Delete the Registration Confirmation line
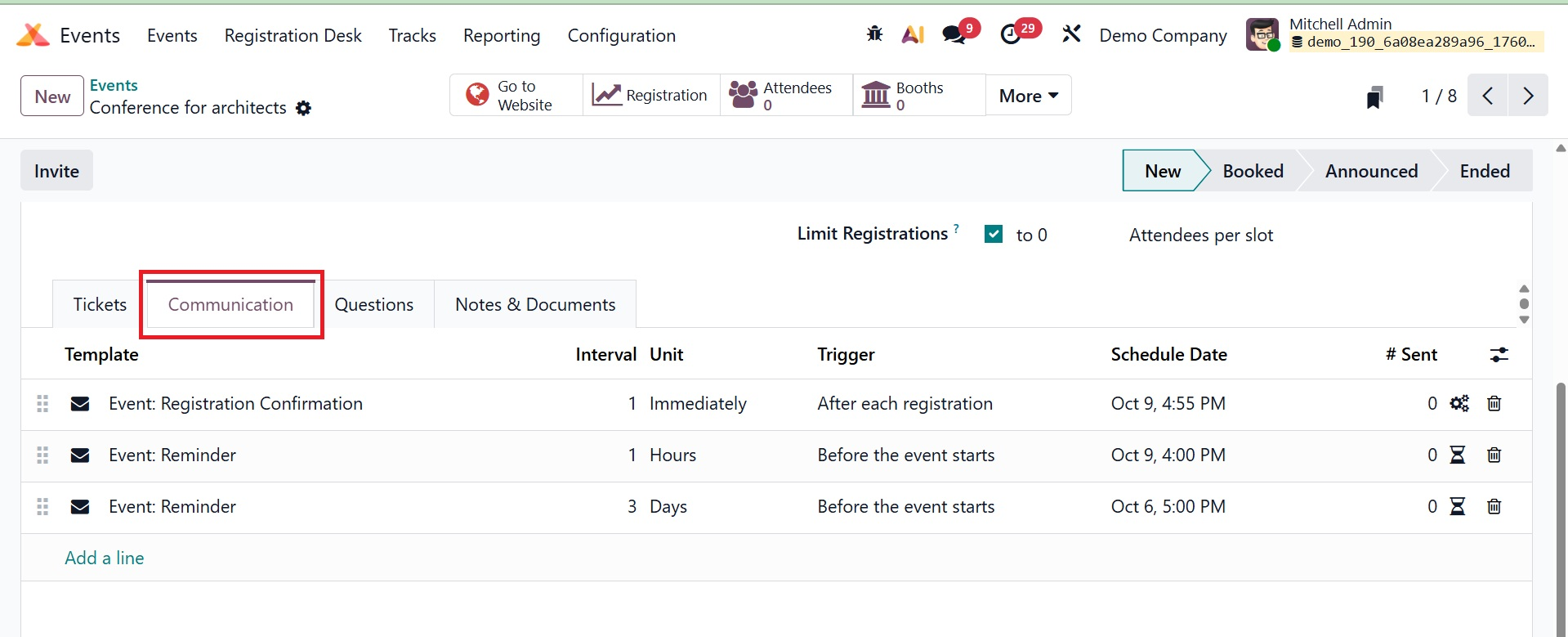 tap(1494, 403)
